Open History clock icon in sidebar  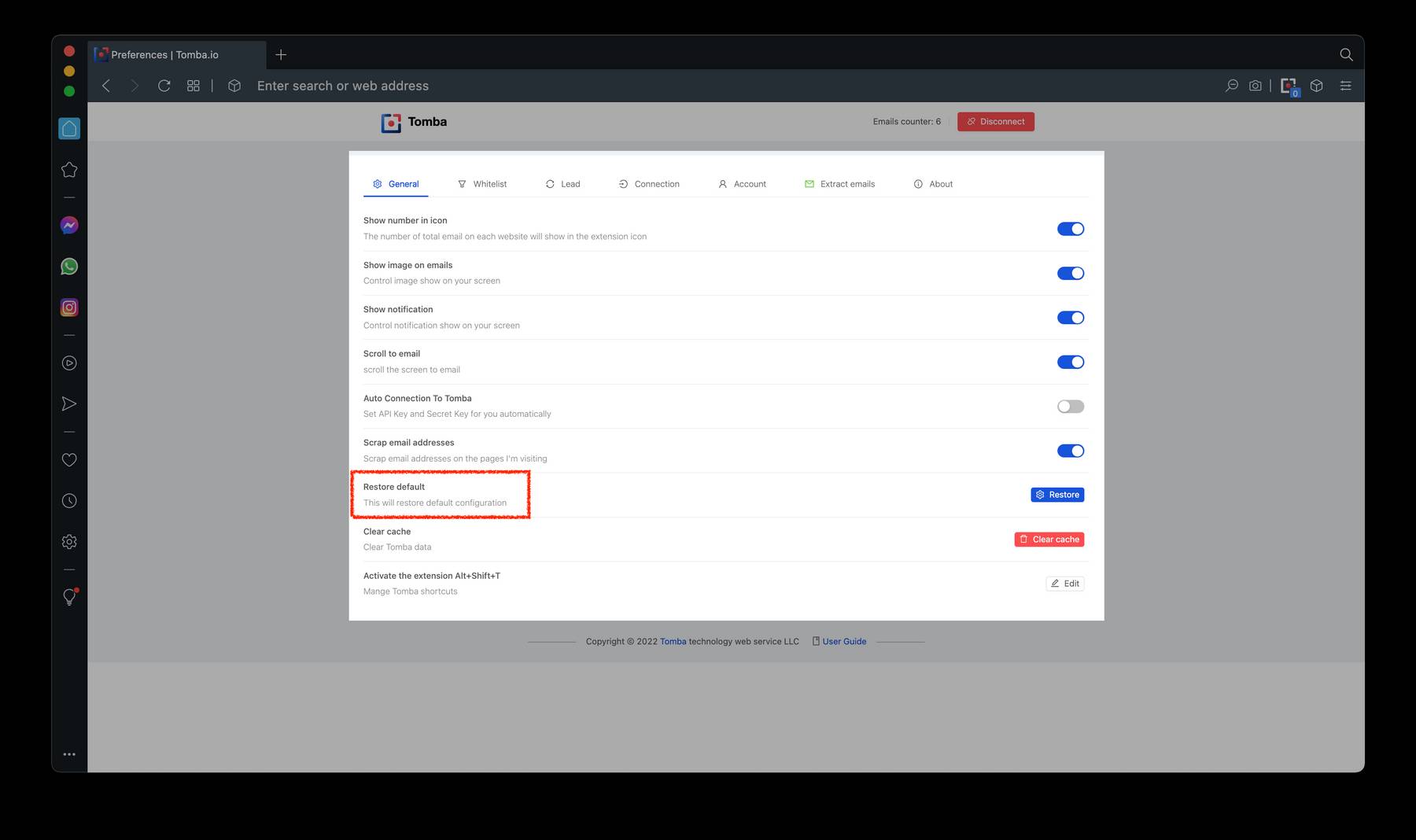click(69, 501)
